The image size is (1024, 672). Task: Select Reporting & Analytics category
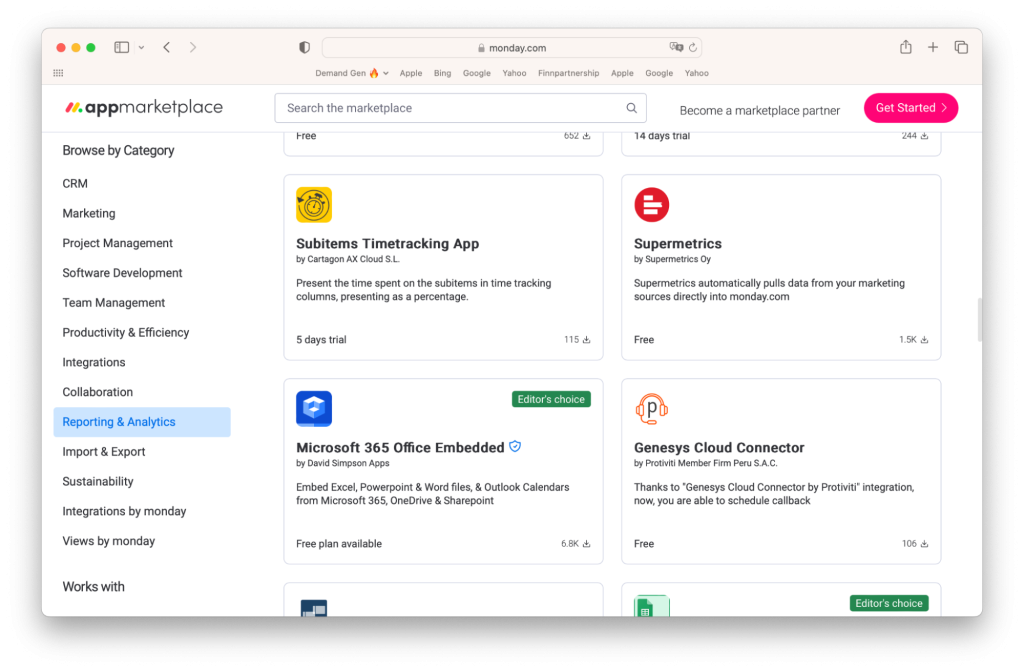[x=142, y=422]
